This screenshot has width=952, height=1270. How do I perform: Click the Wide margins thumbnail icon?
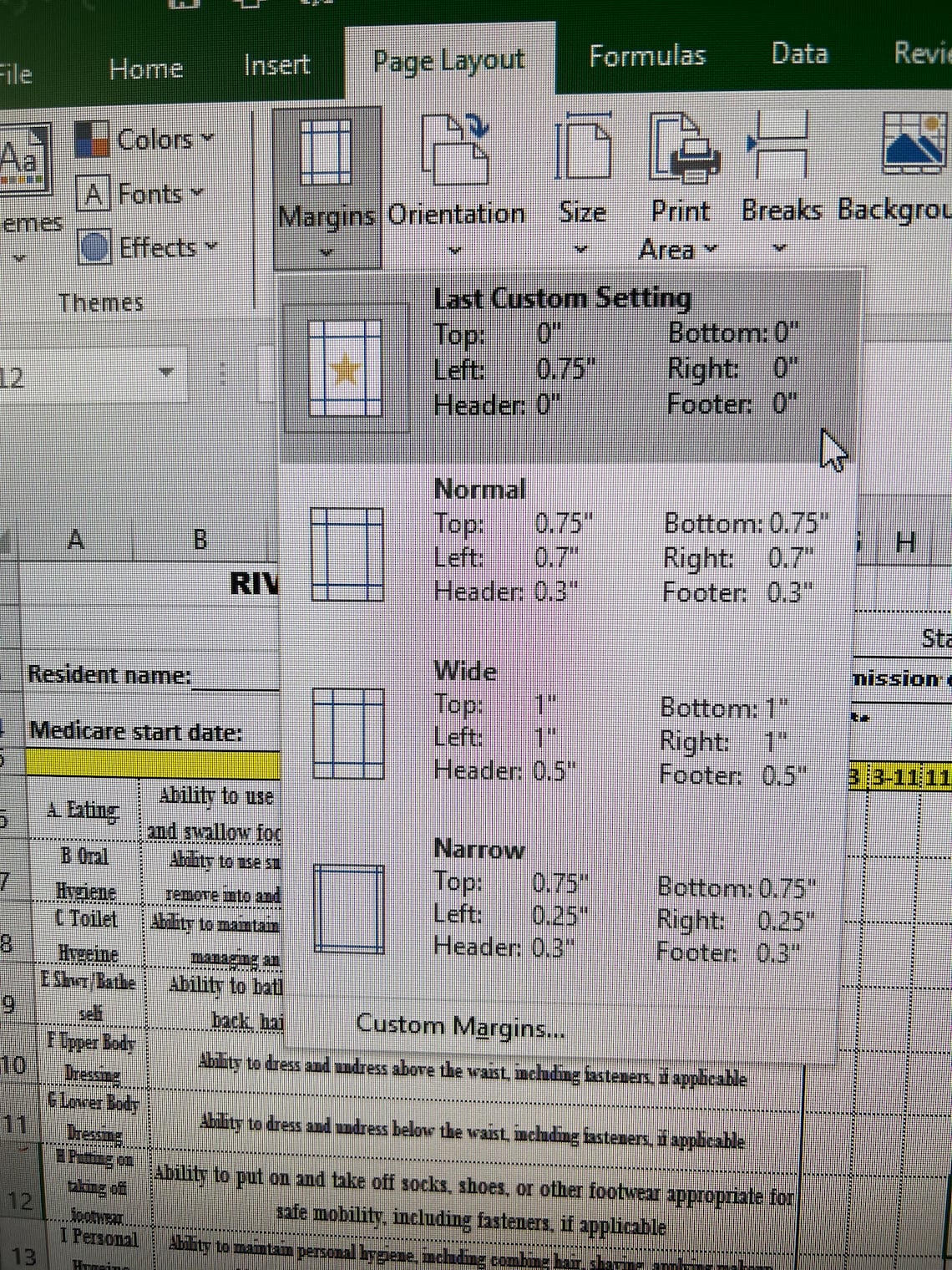(349, 734)
